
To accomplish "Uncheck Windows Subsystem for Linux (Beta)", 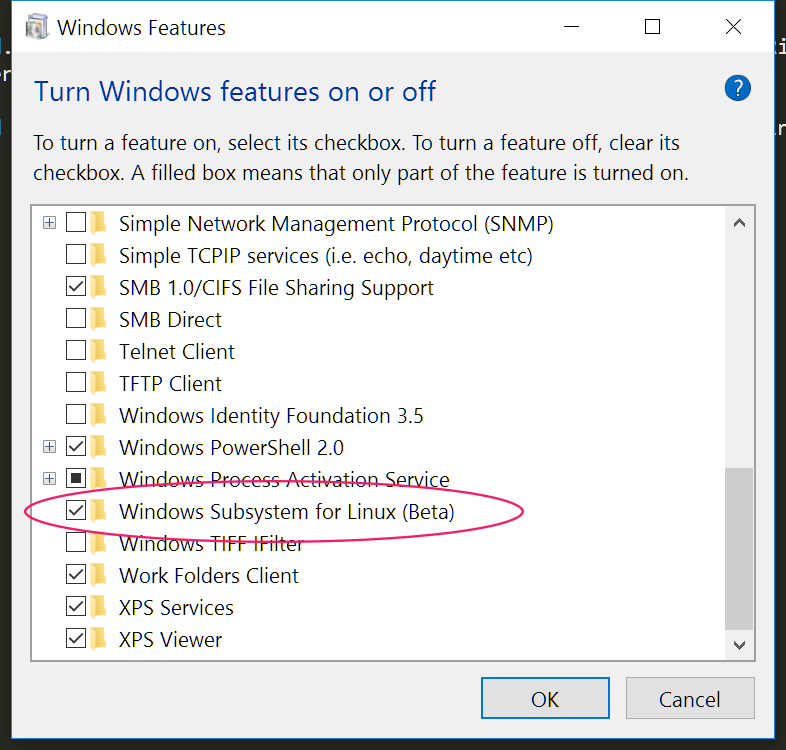I will coord(76,511).
